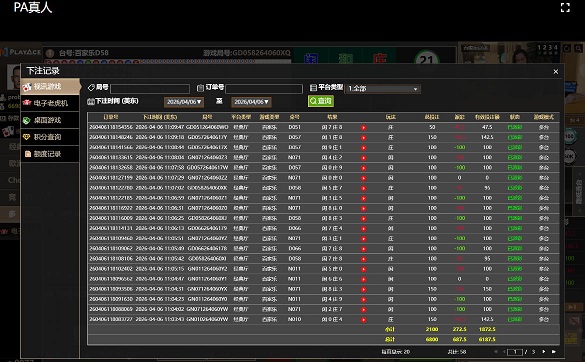
Task: Click the 桌号 column header
Action: [x=294, y=117]
